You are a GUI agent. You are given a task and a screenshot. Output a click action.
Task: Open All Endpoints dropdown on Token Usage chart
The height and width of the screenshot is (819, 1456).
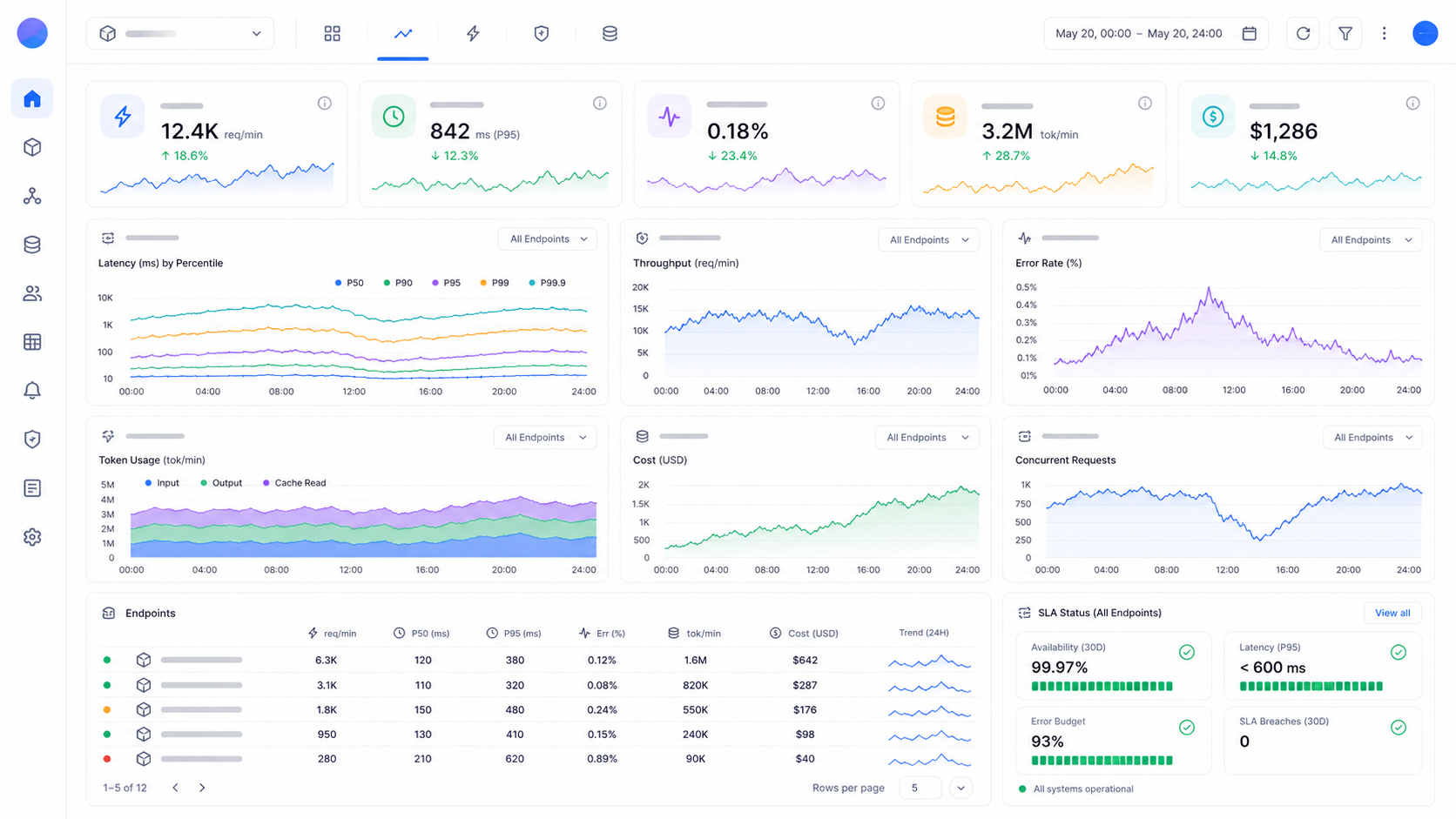[545, 437]
